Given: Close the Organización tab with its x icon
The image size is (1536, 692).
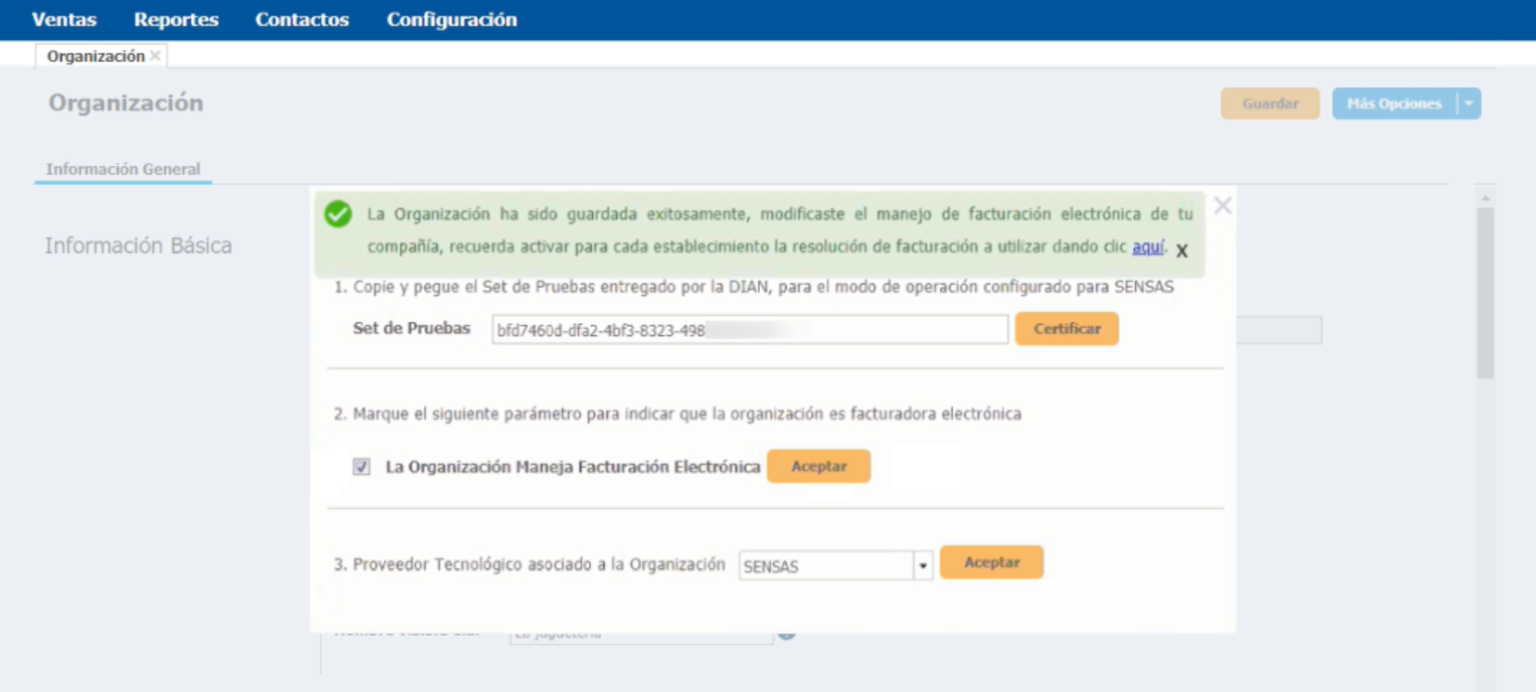Looking at the screenshot, I should (x=155, y=56).
